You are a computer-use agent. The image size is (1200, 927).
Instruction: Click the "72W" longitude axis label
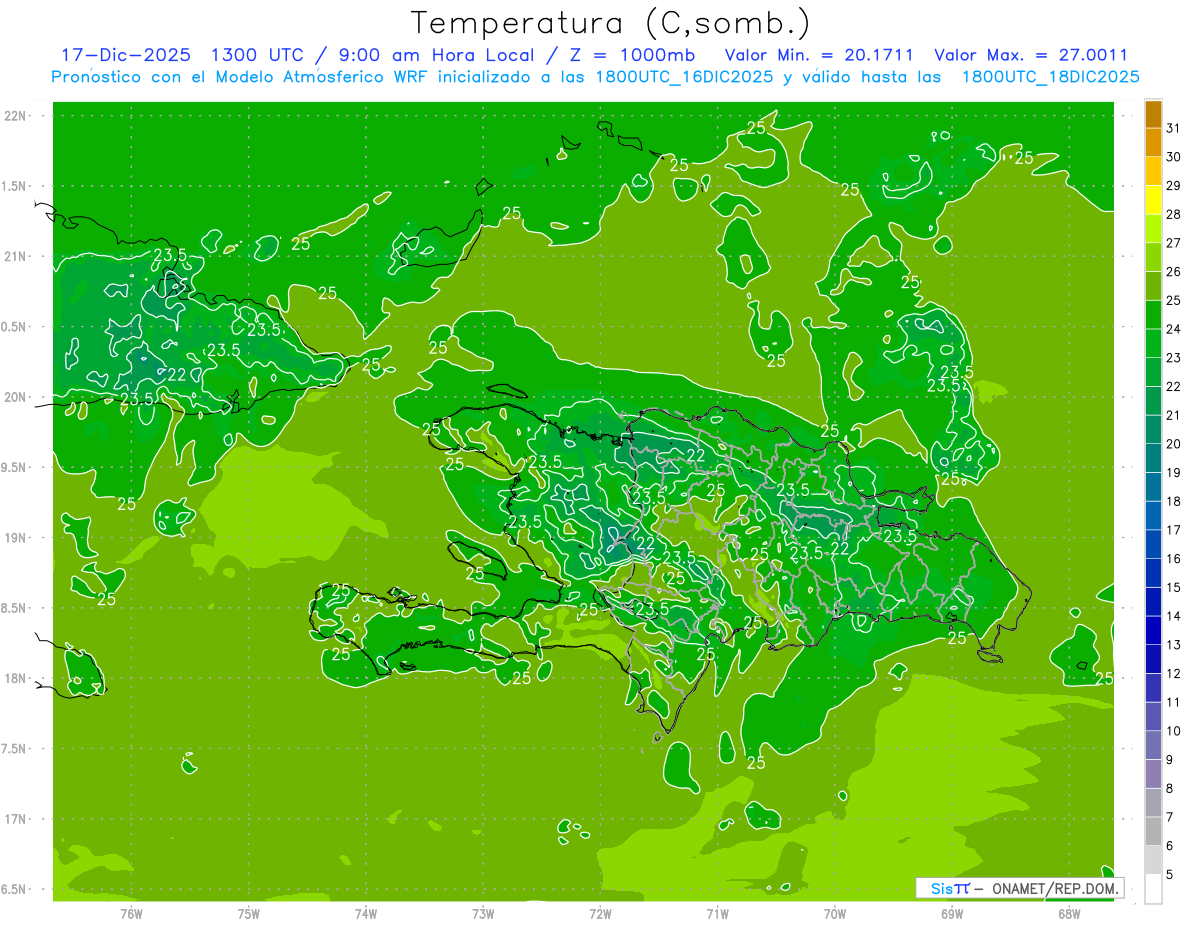click(x=600, y=915)
